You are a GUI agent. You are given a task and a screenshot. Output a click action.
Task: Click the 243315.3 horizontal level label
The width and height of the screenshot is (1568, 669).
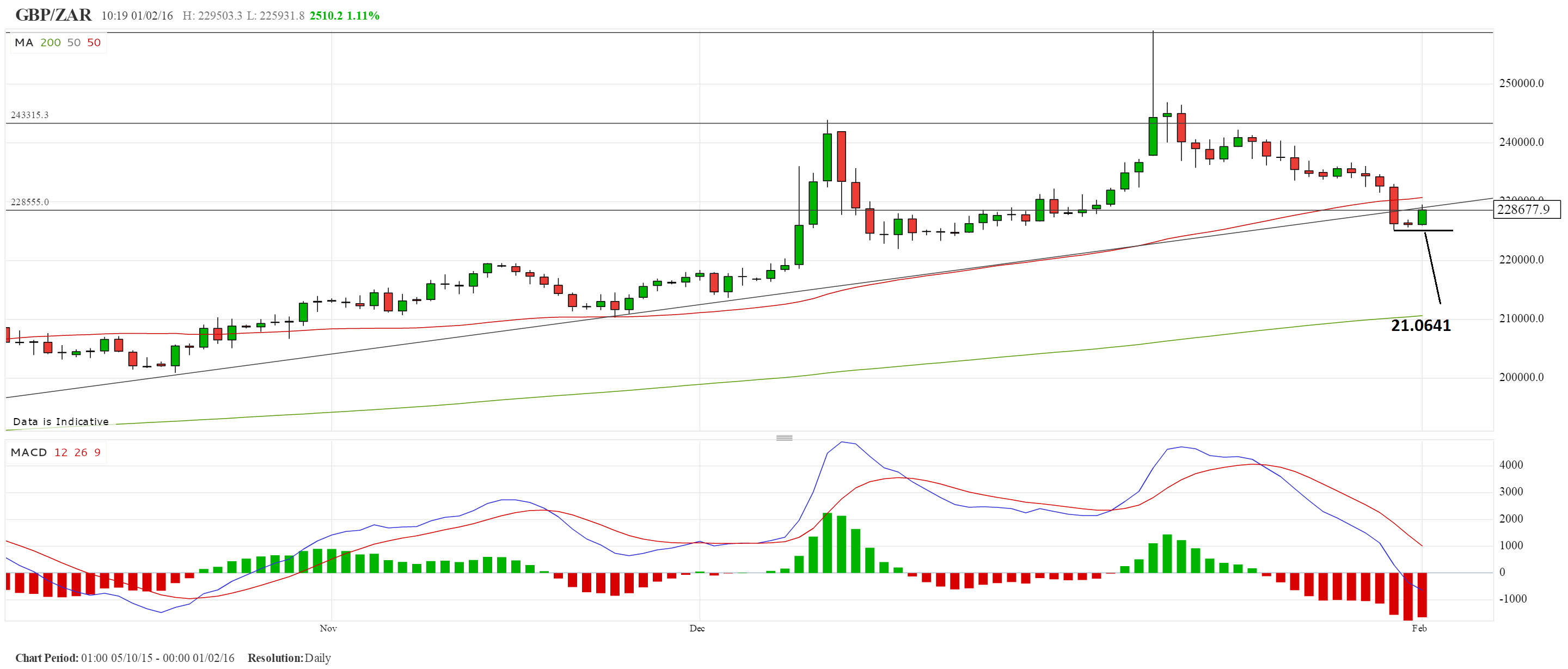pos(30,115)
